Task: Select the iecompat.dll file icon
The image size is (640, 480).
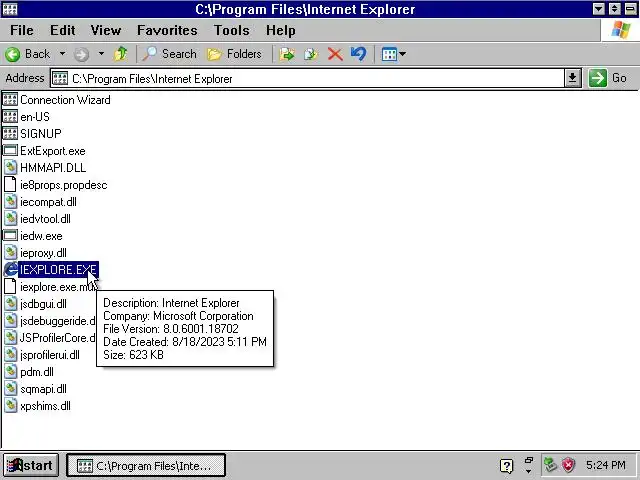Action: [x=10, y=202]
